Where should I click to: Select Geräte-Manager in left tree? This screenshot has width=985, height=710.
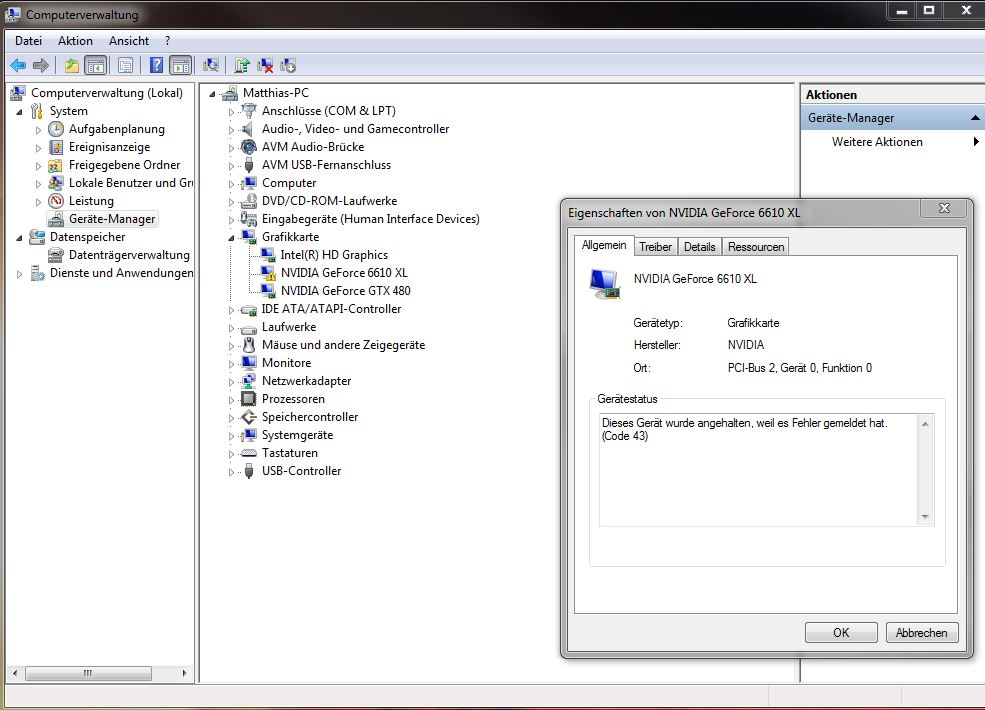click(x=112, y=219)
